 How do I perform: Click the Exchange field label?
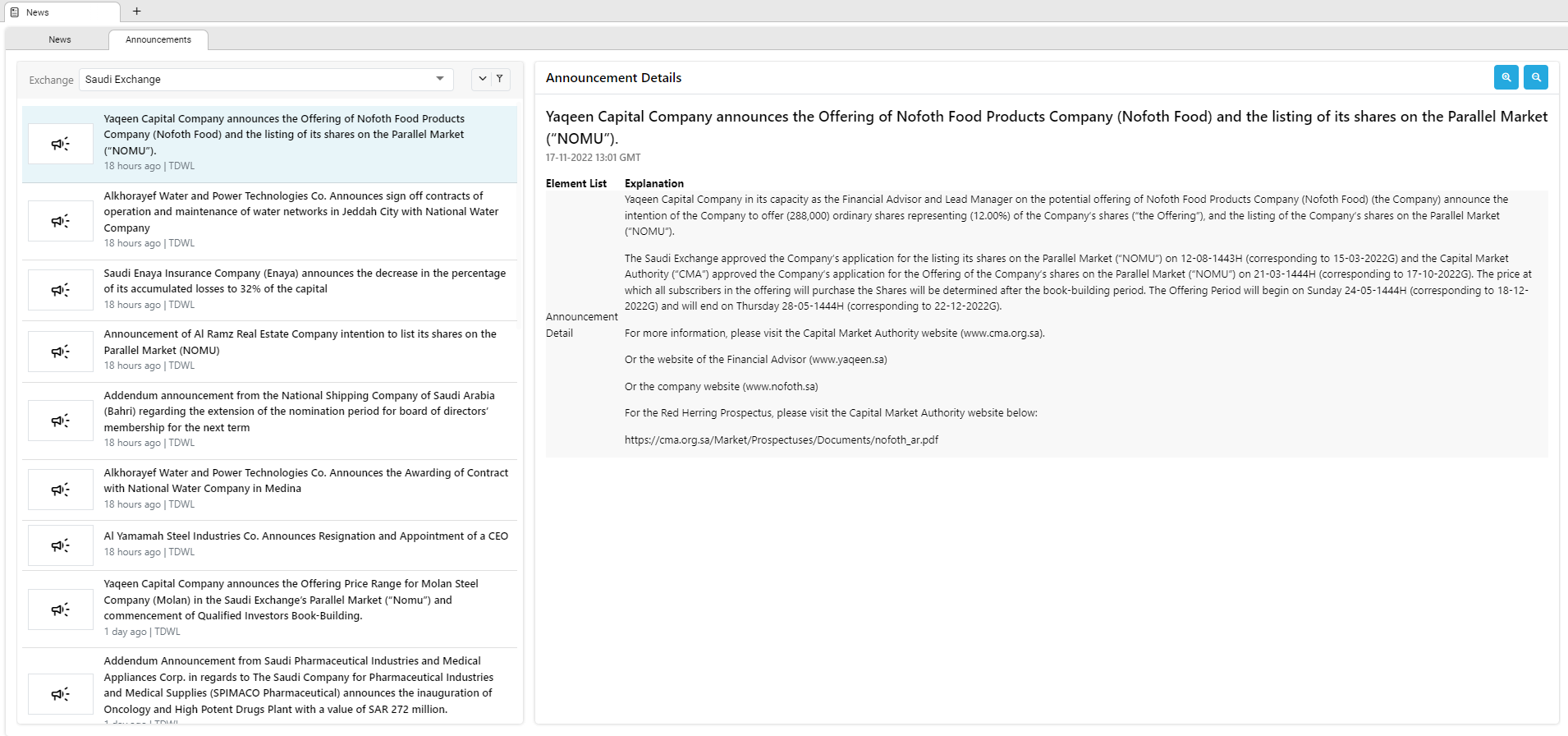[x=51, y=80]
